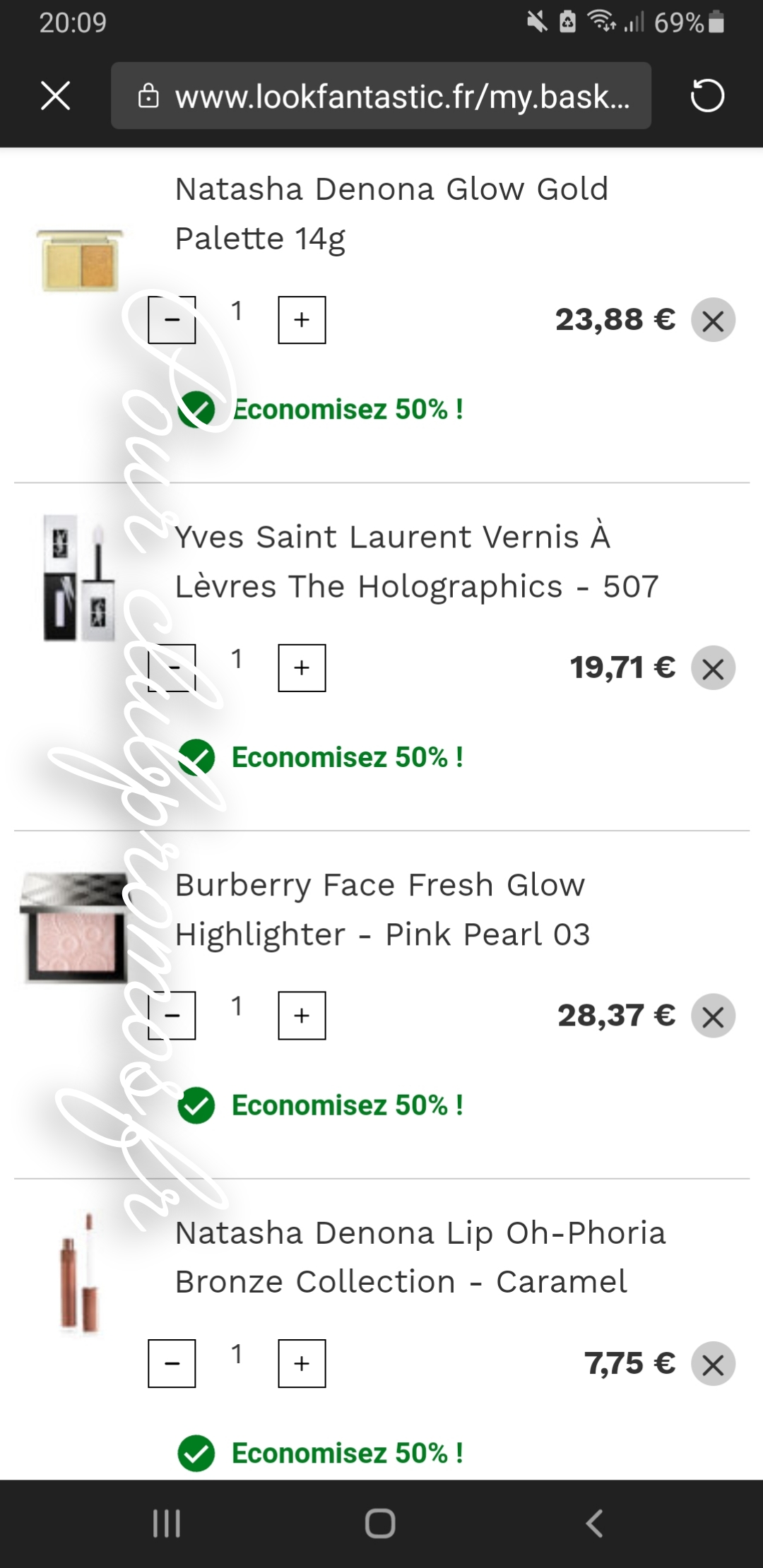Image resolution: width=763 pixels, height=1568 pixels.
Task: Increase quantity of Lip Oh-Phoria Caramel
Action: 302,1363
